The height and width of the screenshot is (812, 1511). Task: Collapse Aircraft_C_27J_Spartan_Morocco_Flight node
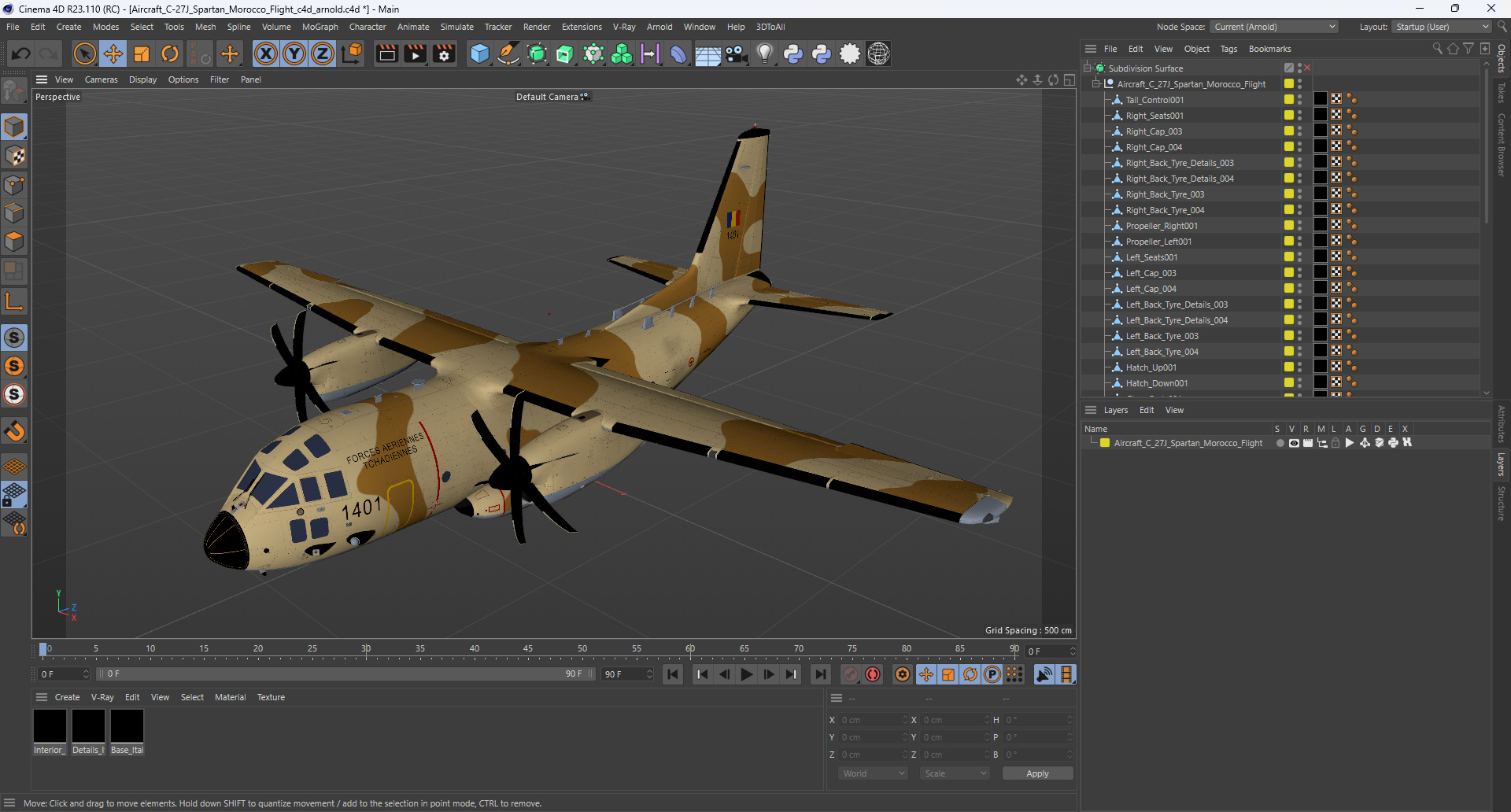coord(1095,84)
